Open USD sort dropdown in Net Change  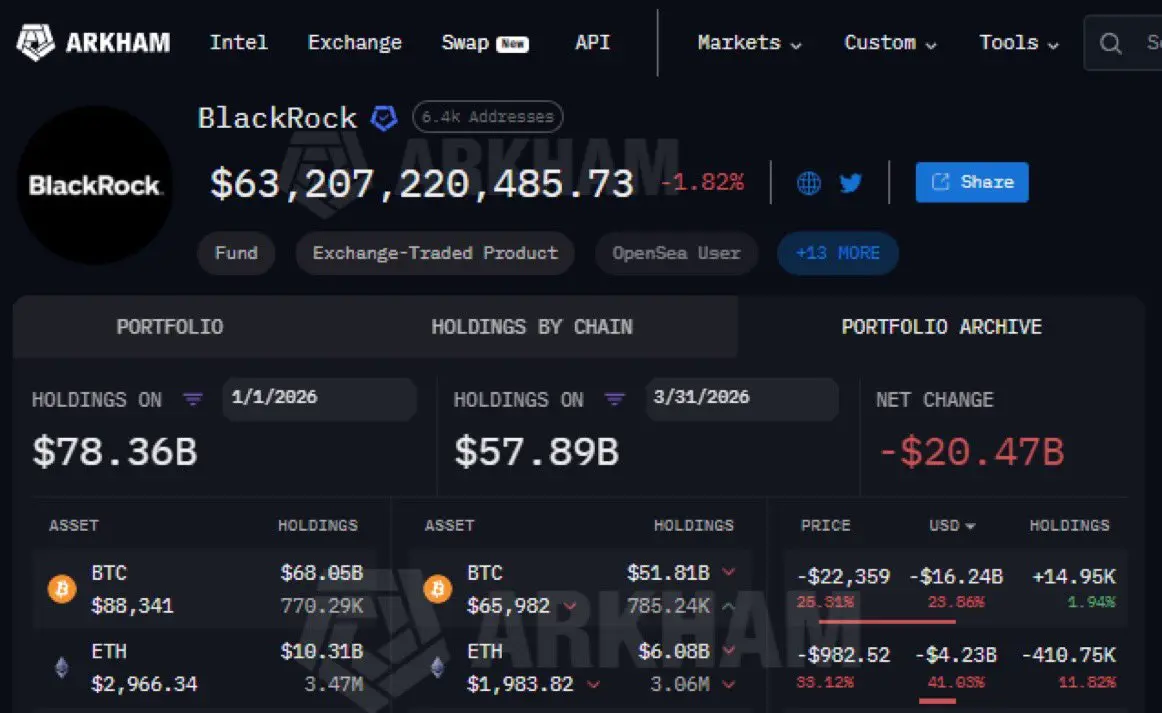952,525
